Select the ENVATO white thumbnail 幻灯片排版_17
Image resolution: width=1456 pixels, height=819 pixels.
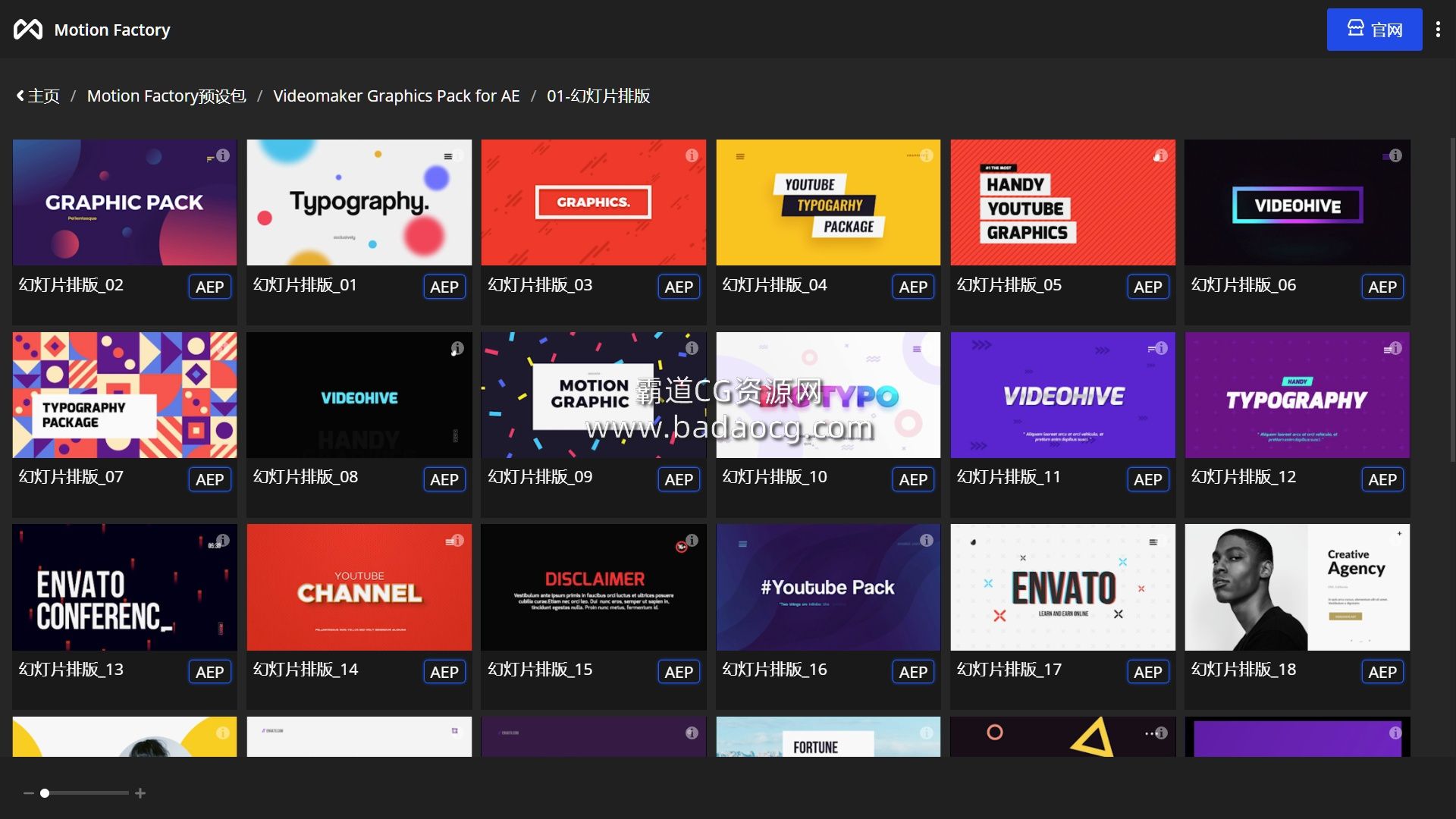click(x=1062, y=587)
